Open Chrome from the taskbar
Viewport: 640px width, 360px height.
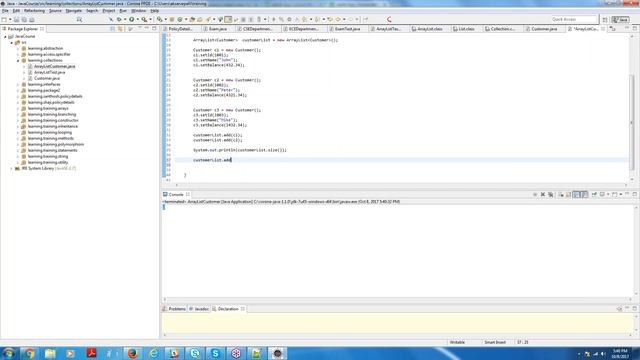pyautogui.click(x=29, y=353)
